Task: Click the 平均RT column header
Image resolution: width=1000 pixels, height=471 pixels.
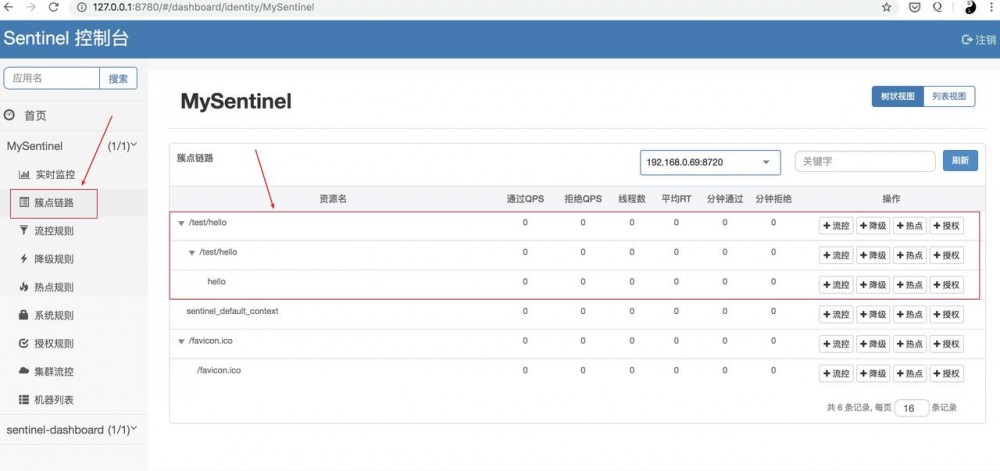Action: tap(677, 199)
